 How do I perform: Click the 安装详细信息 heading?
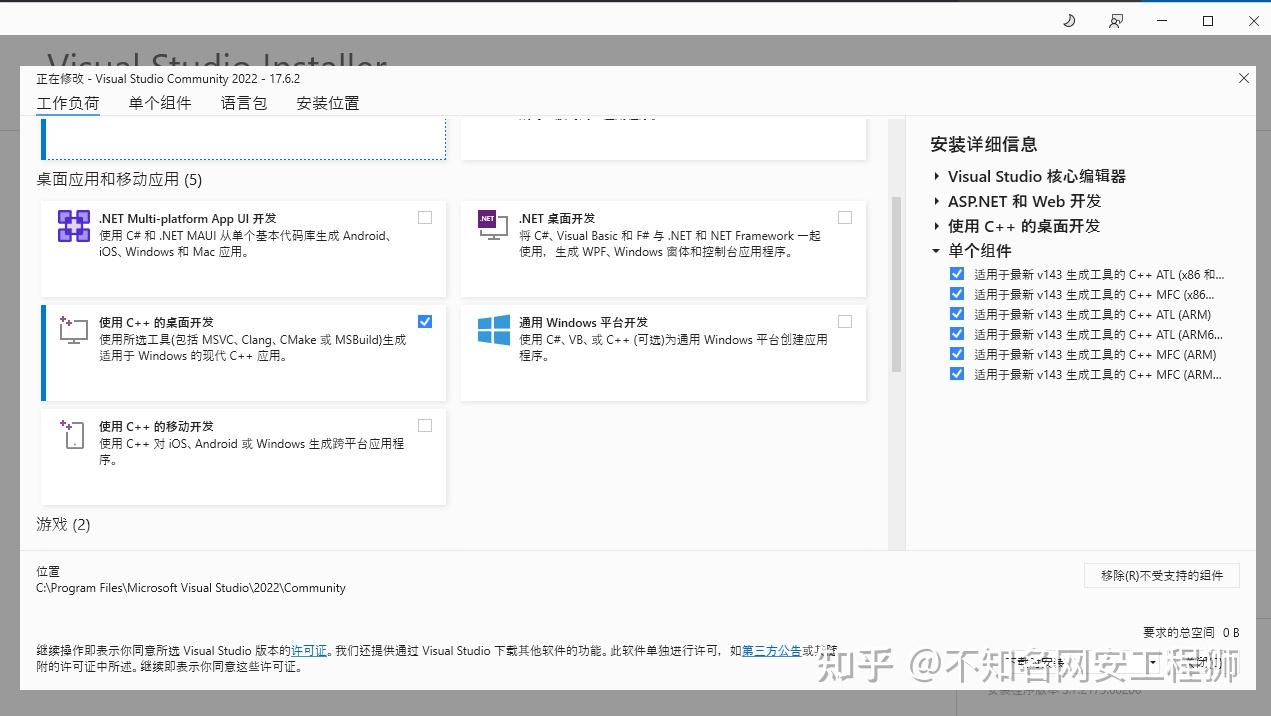click(984, 144)
